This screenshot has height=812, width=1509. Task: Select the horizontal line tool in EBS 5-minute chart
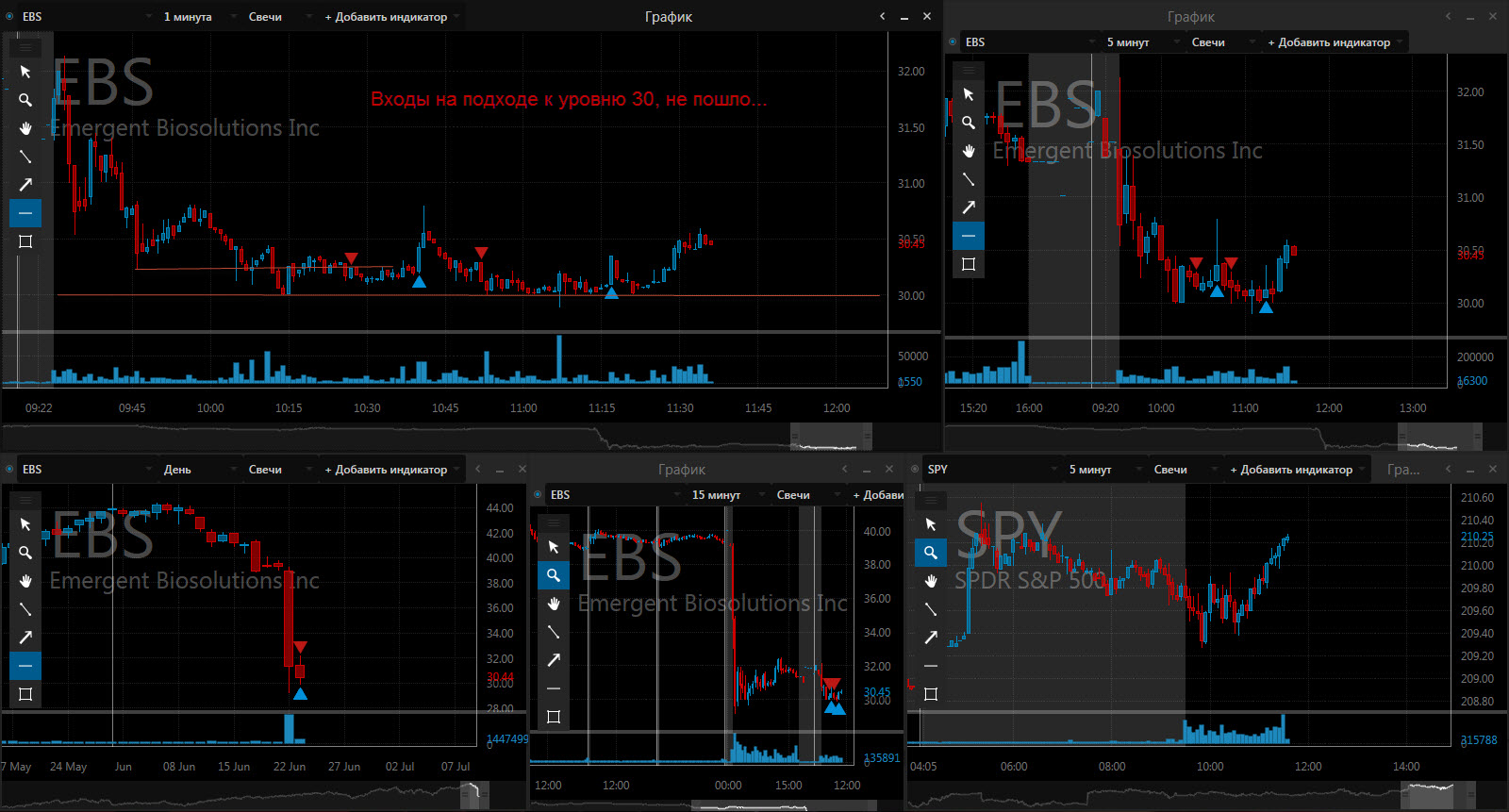969,236
